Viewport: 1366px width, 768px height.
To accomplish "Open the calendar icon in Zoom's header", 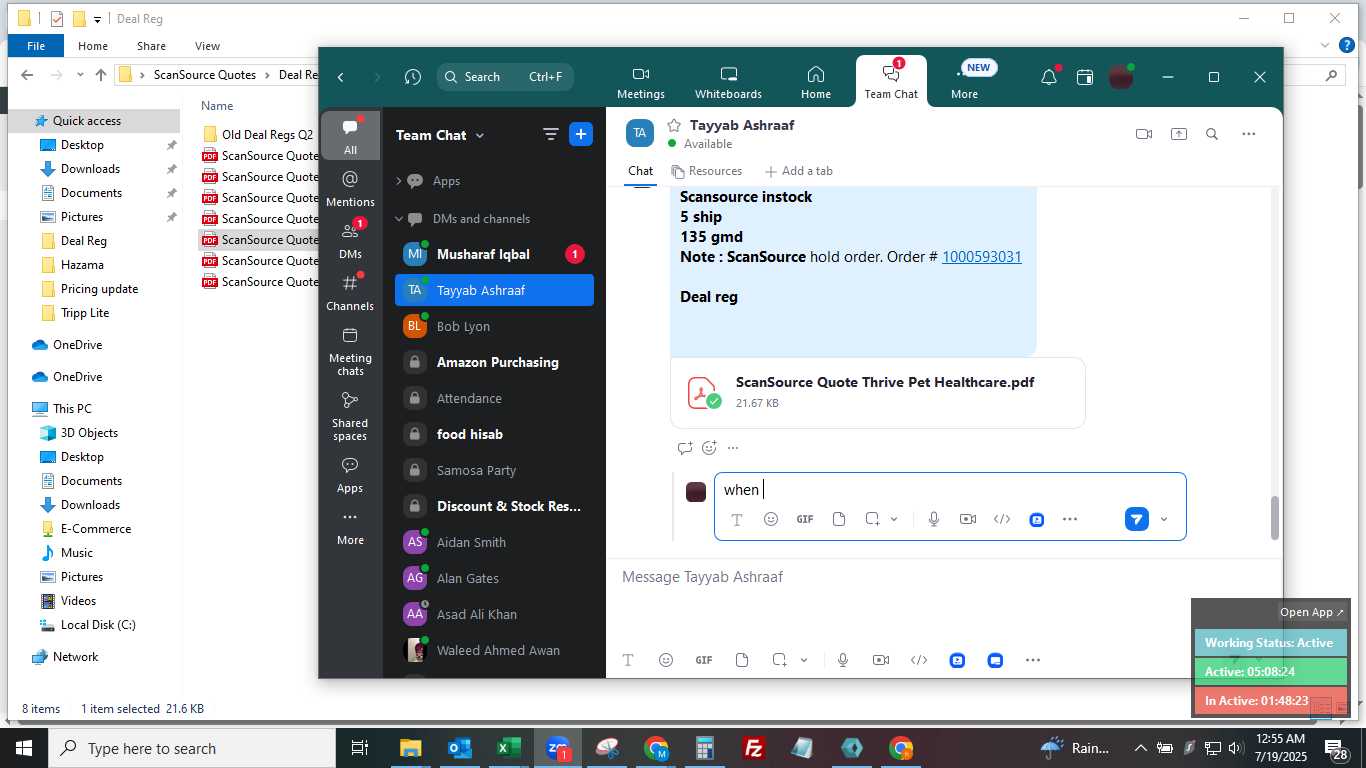I will 1085,77.
